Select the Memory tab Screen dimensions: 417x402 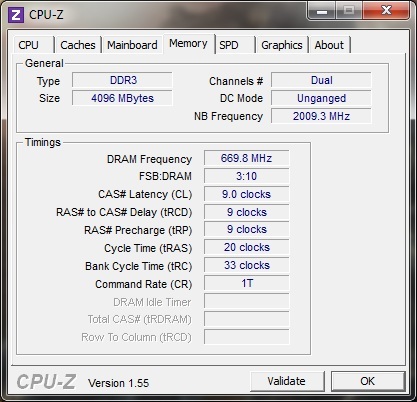click(188, 44)
